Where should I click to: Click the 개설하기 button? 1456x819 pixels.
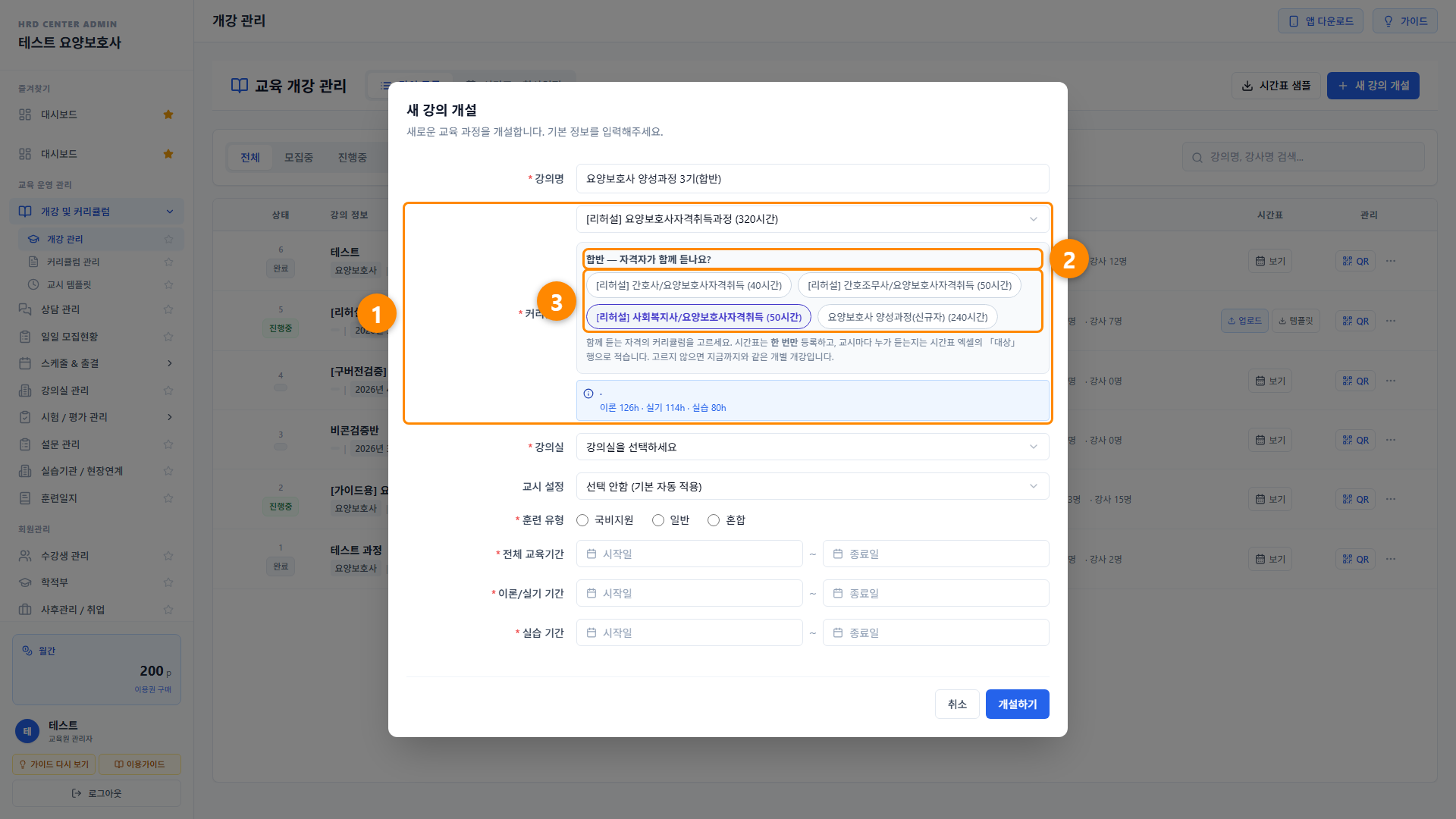[1017, 704]
